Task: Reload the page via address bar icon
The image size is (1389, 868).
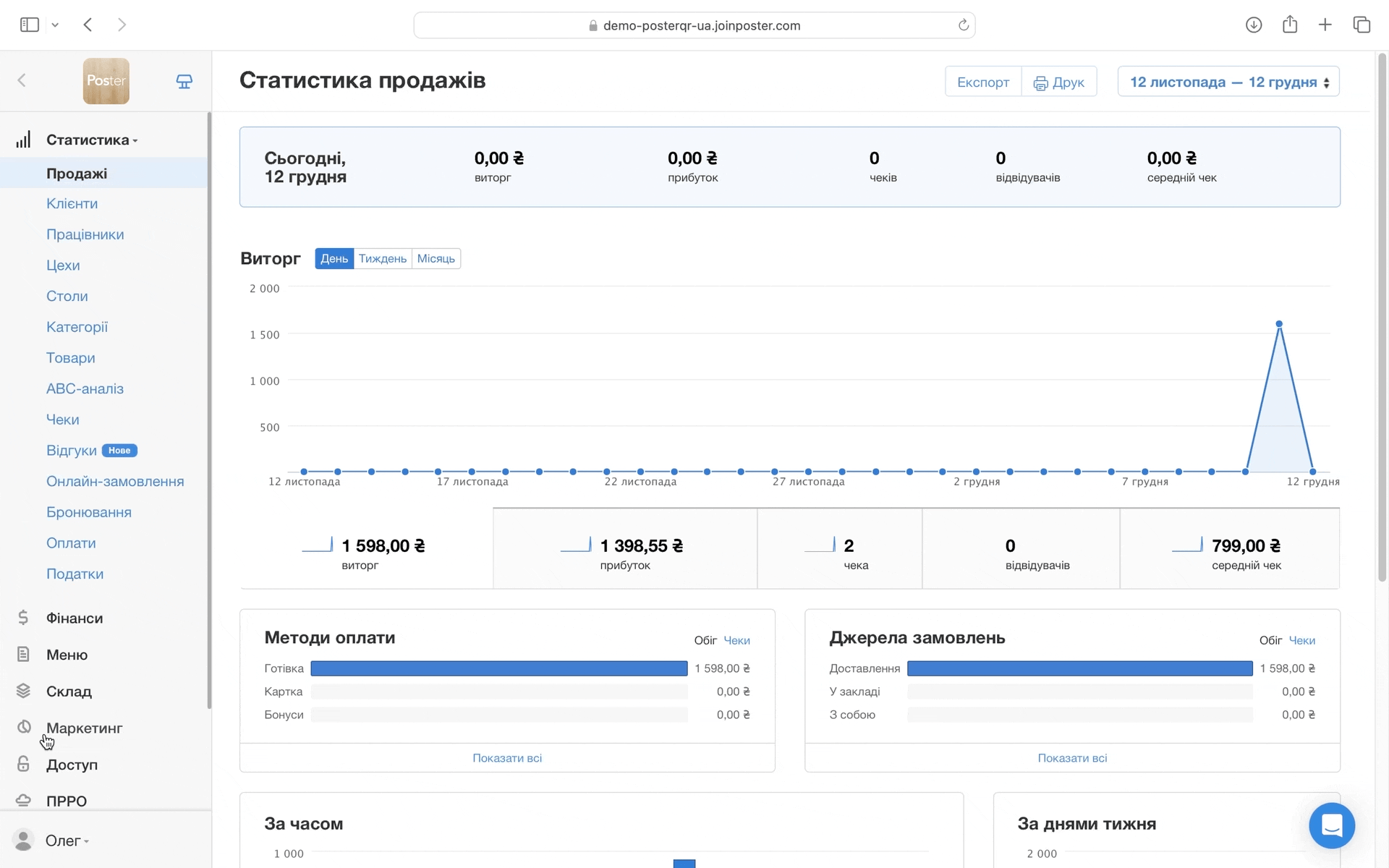Action: (963, 25)
